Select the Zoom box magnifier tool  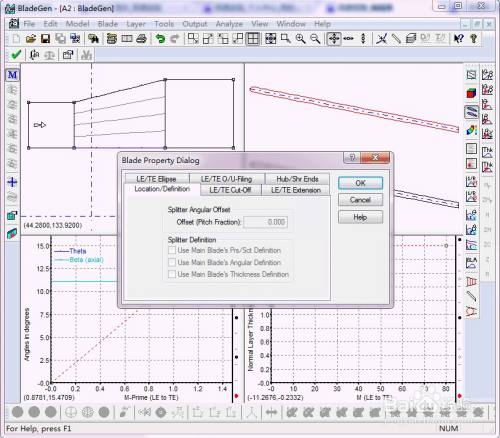[285, 39]
